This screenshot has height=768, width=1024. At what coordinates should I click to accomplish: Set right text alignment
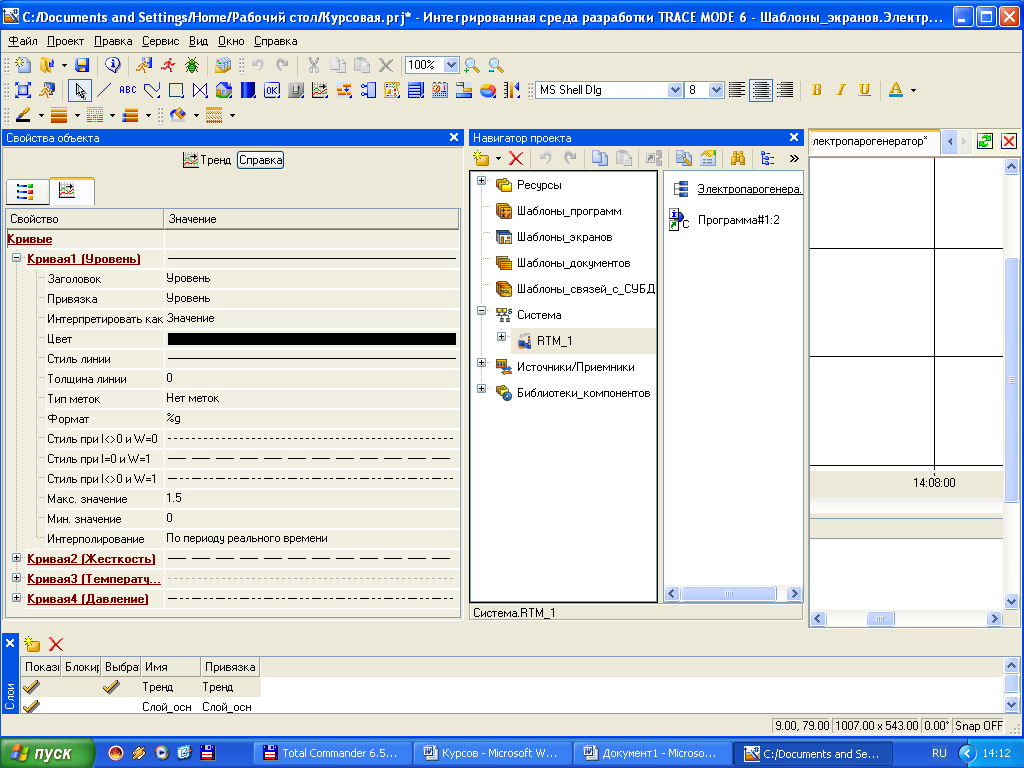(785, 90)
